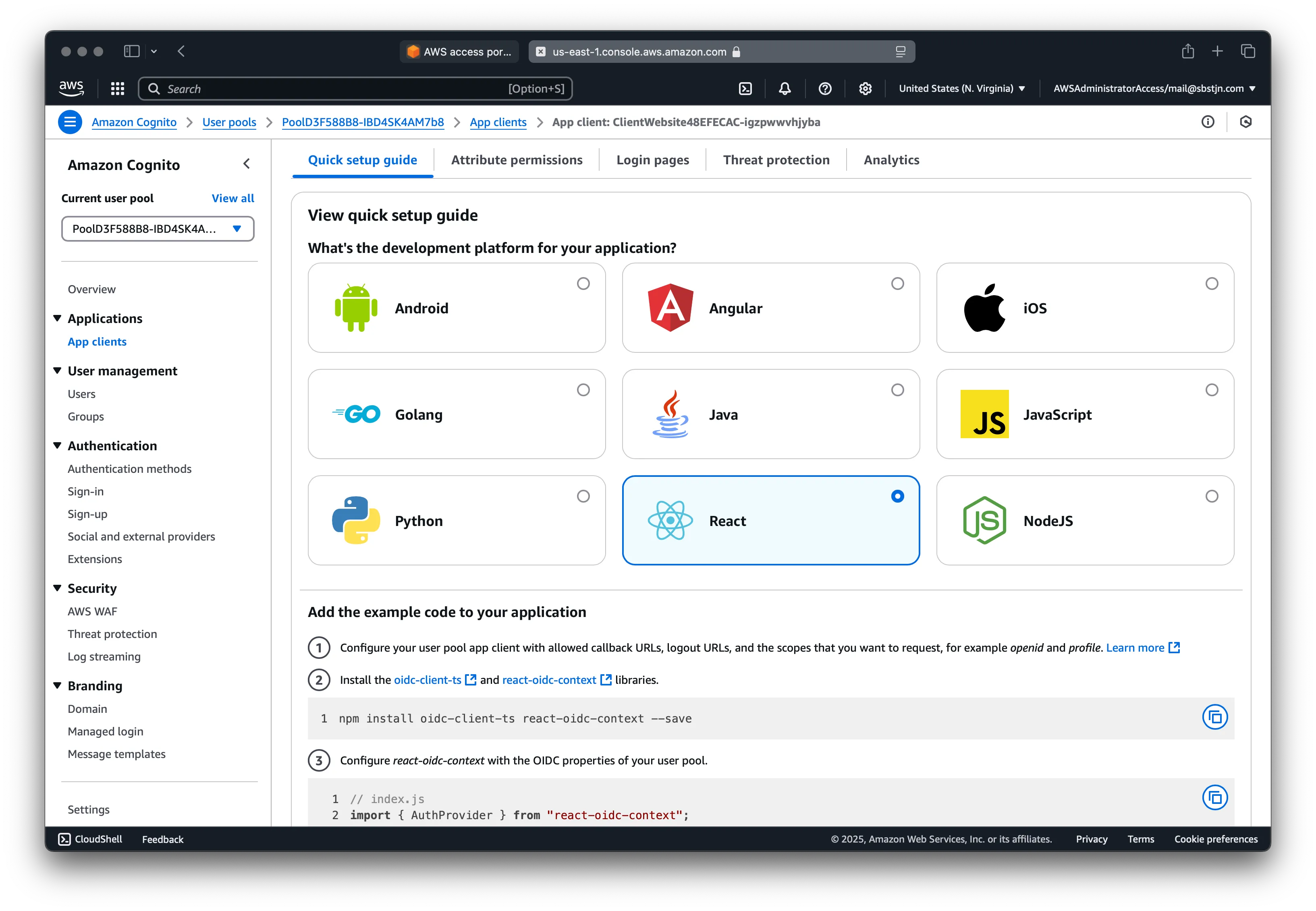Screen dimensions: 1316x911
Task: Open the current user pool dropdown
Action: (158, 228)
